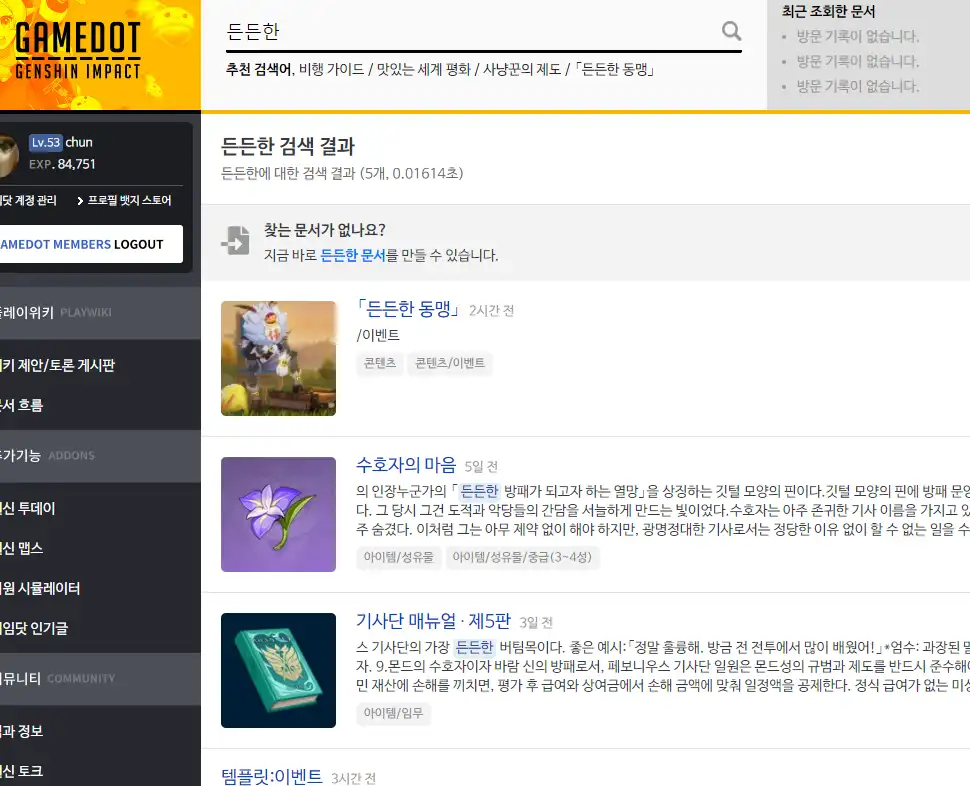Screen dimensions: 970x786
Task: Open the 기사단 매뉴얼 book thumbnail
Action: pyautogui.click(x=278, y=670)
